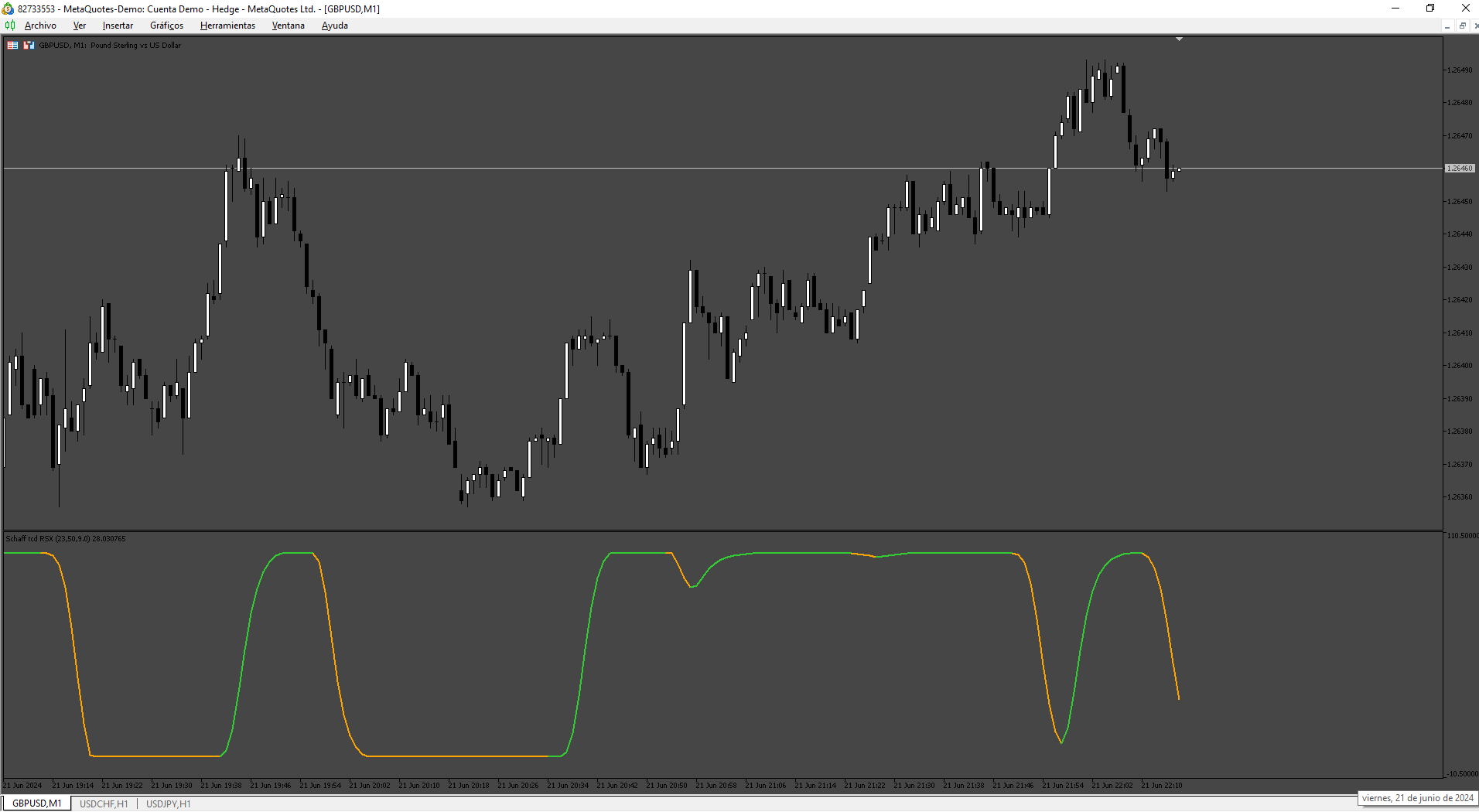This screenshot has width=1479, height=812.
Task: Click the MetaTrader app icon in title bar
Action: click(8, 9)
